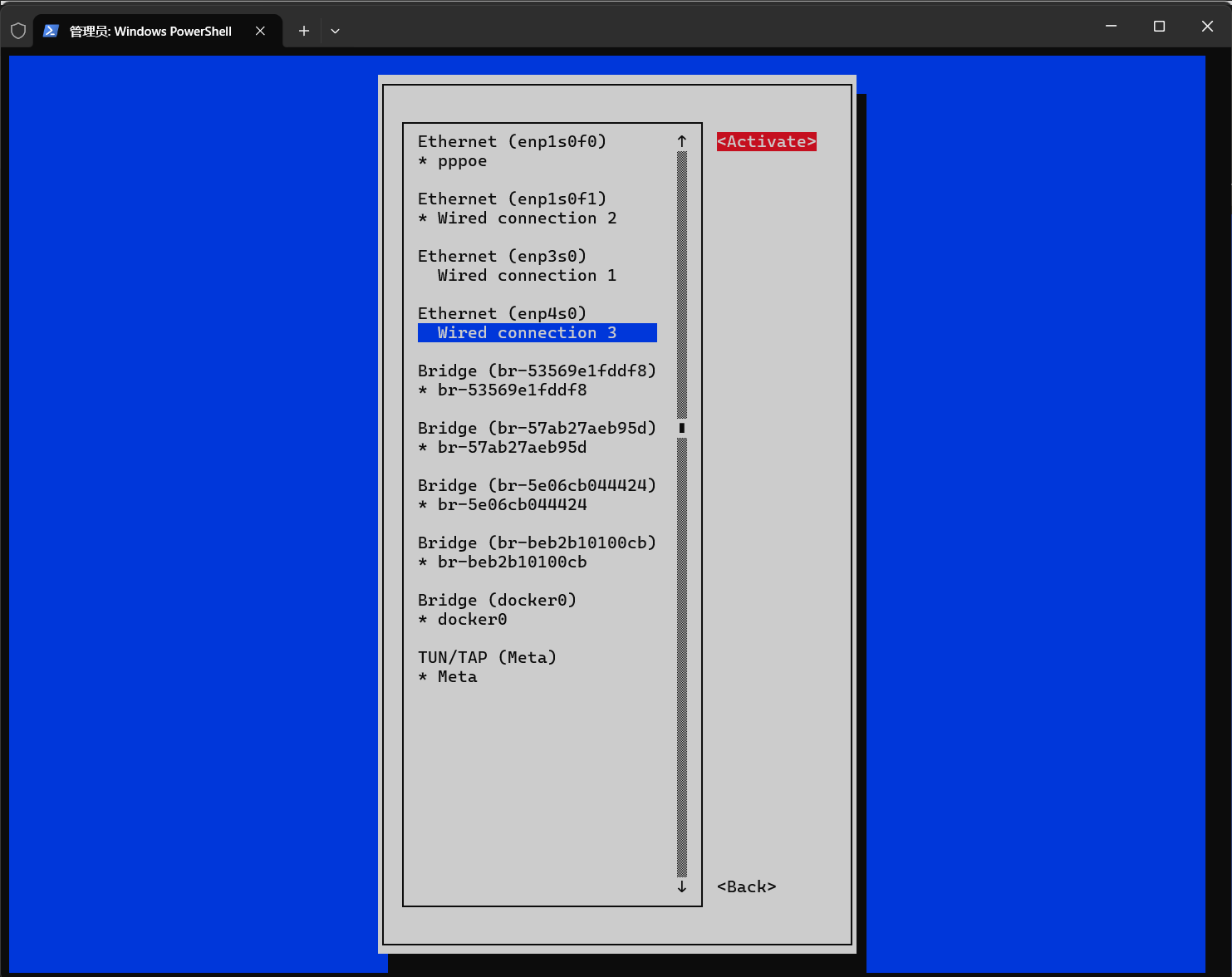Maximize the PowerShell window
The image size is (1232, 977).
click(x=1159, y=27)
